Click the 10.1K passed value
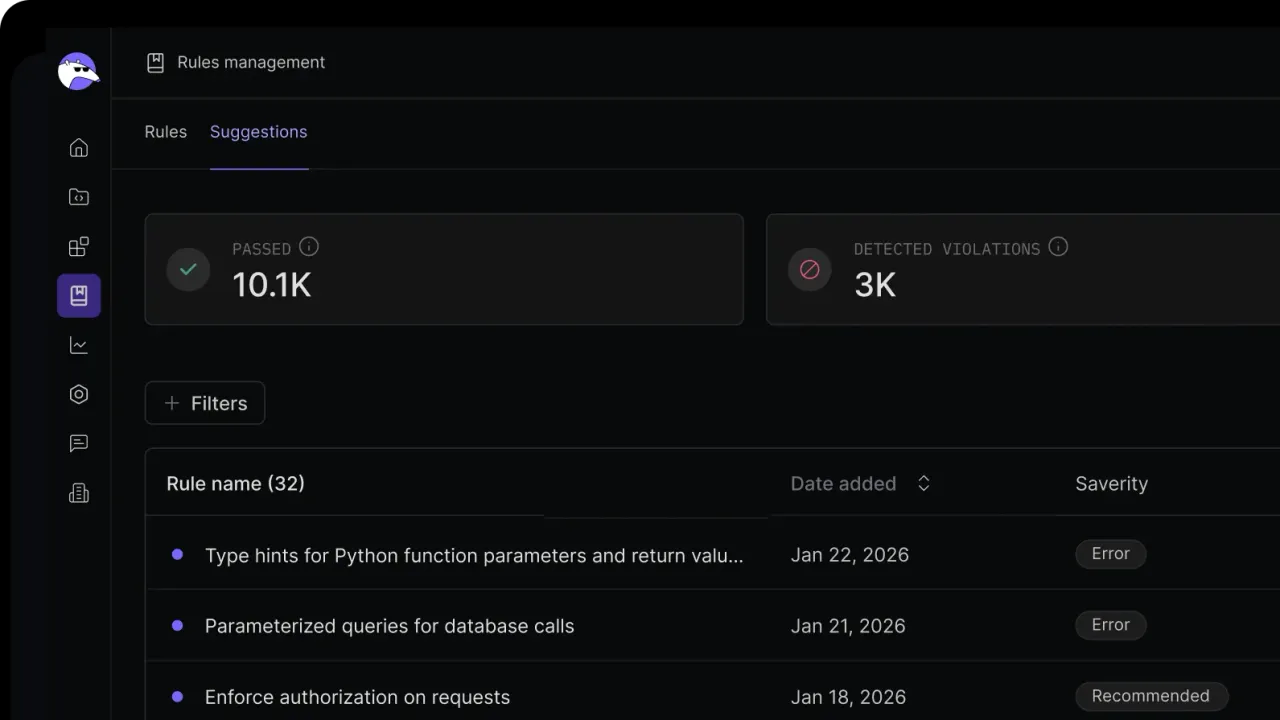The image size is (1280, 720). coord(271,285)
